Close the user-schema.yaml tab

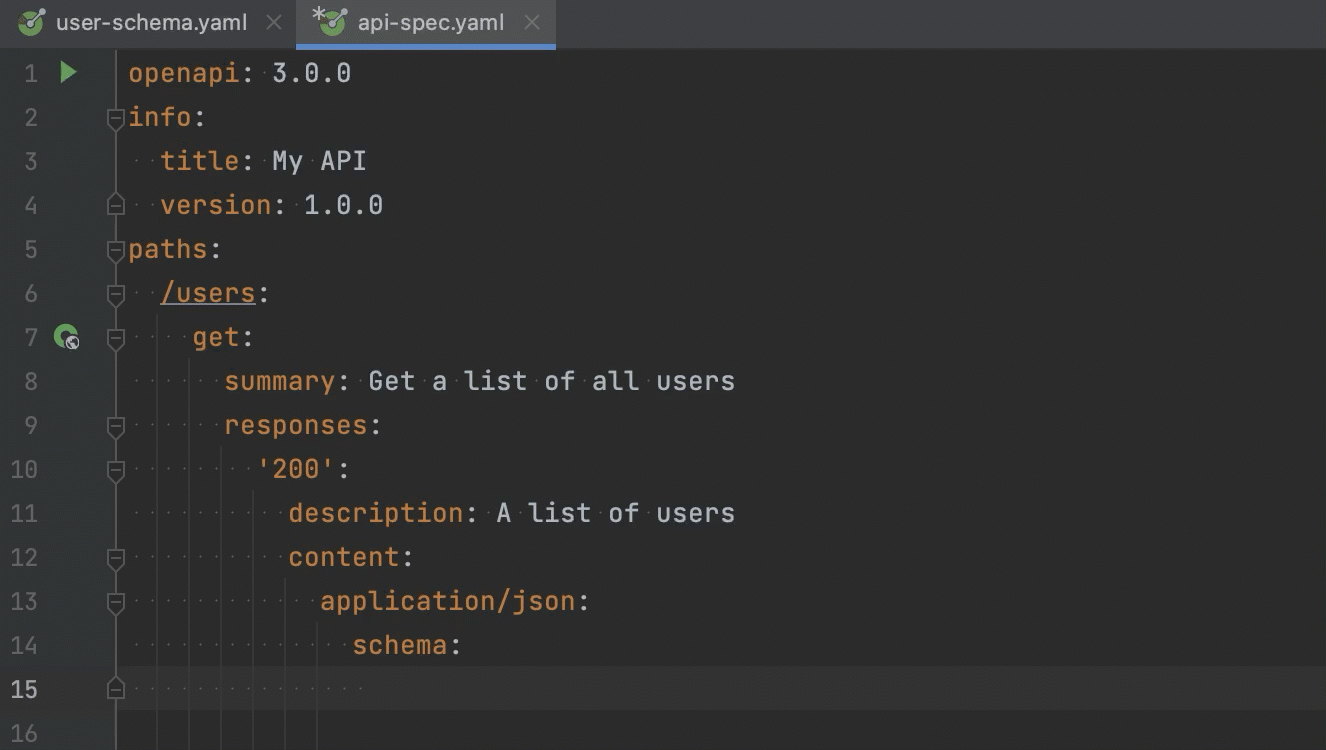point(273,22)
